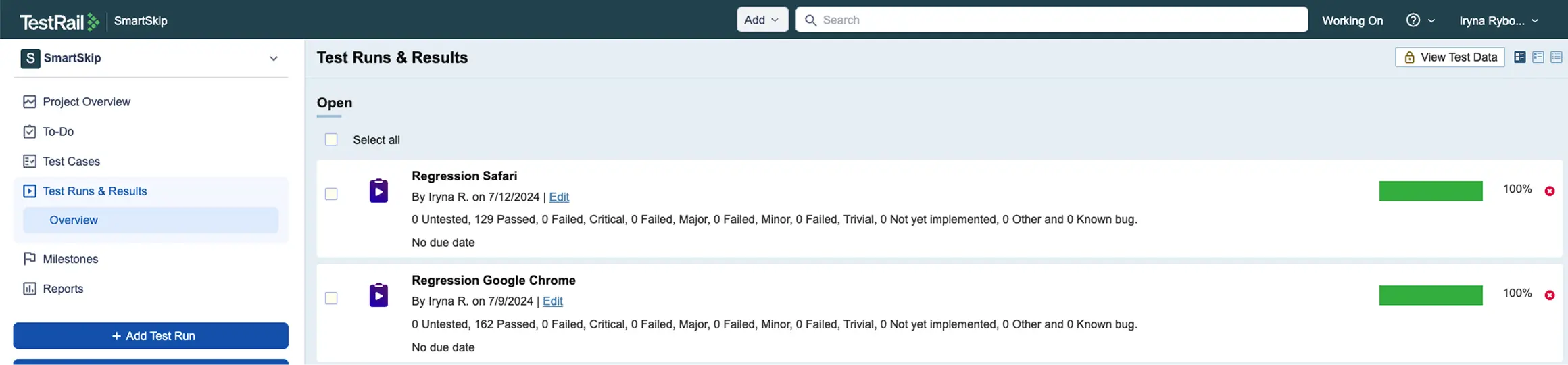
Task: Close Regression Safari run with red X
Action: [x=1549, y=191]
